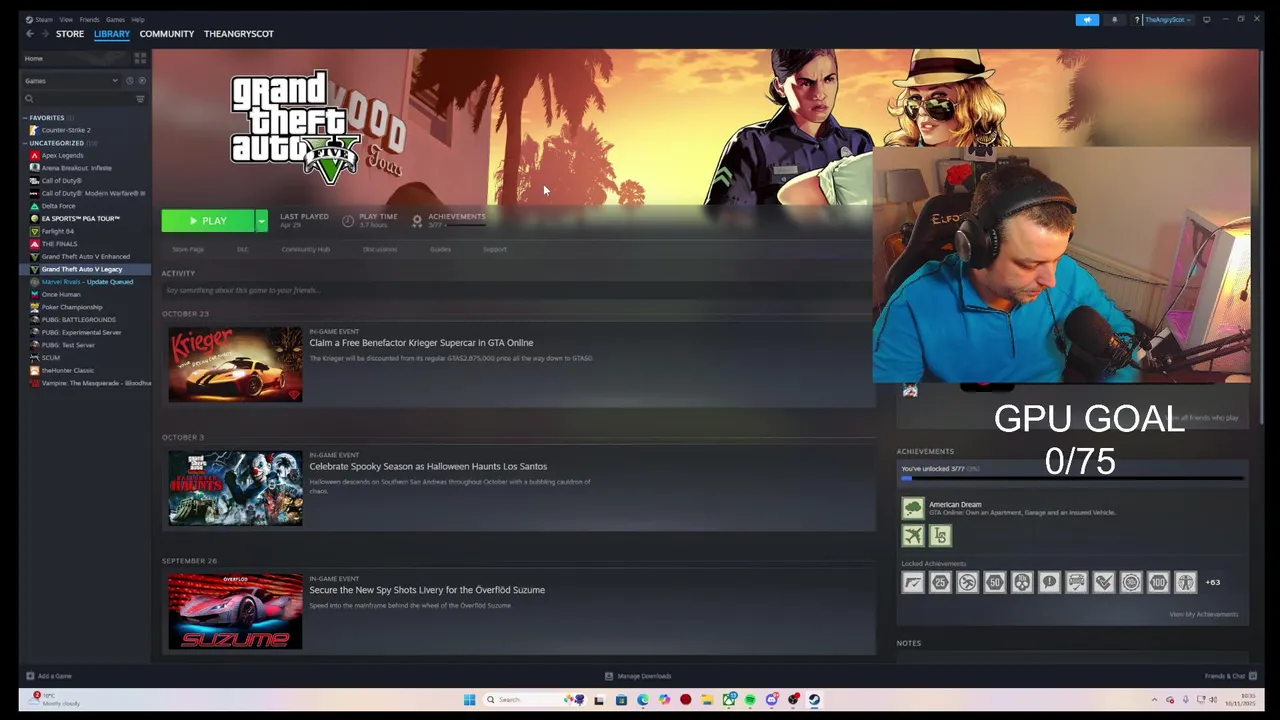Open the Krieger Supercar event thumbnail

click(x=235, y=365)
